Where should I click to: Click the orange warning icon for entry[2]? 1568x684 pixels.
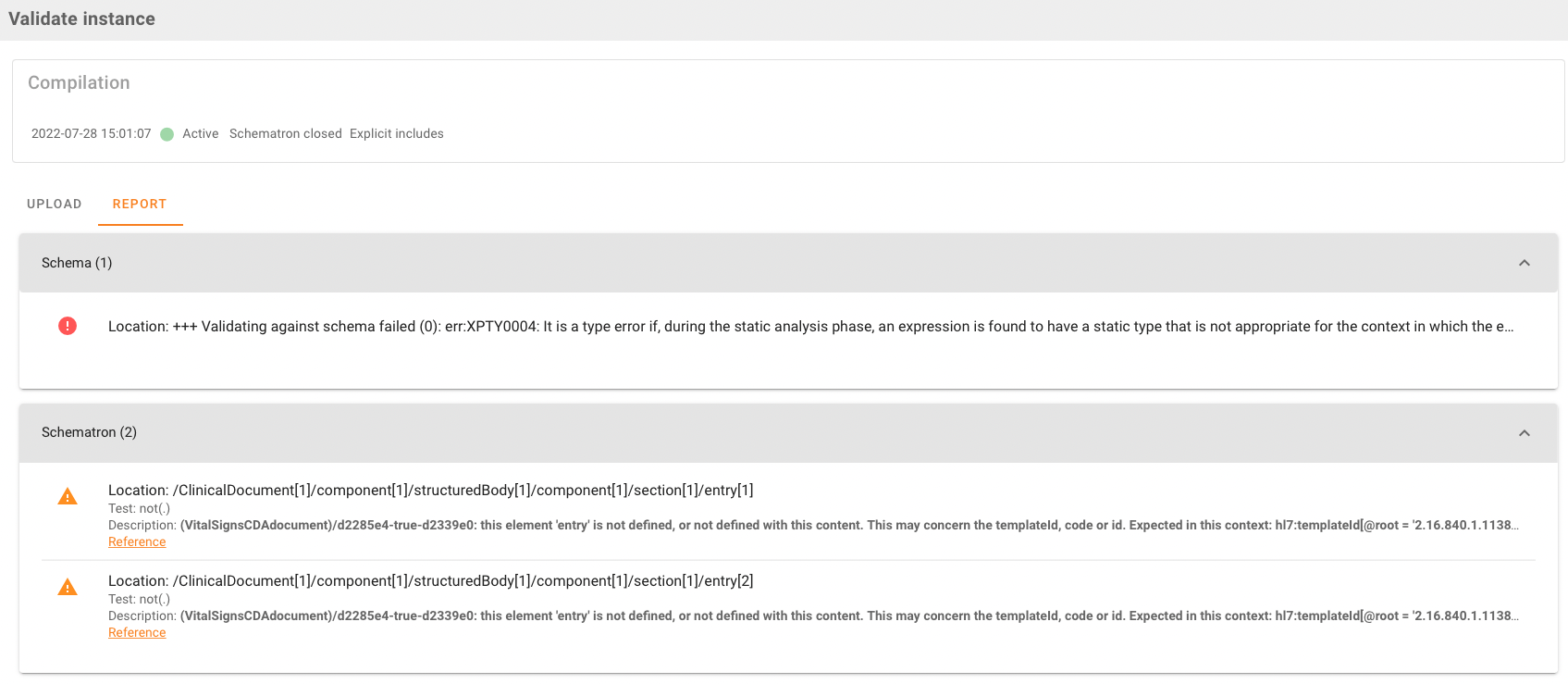(x=68, y=588)
